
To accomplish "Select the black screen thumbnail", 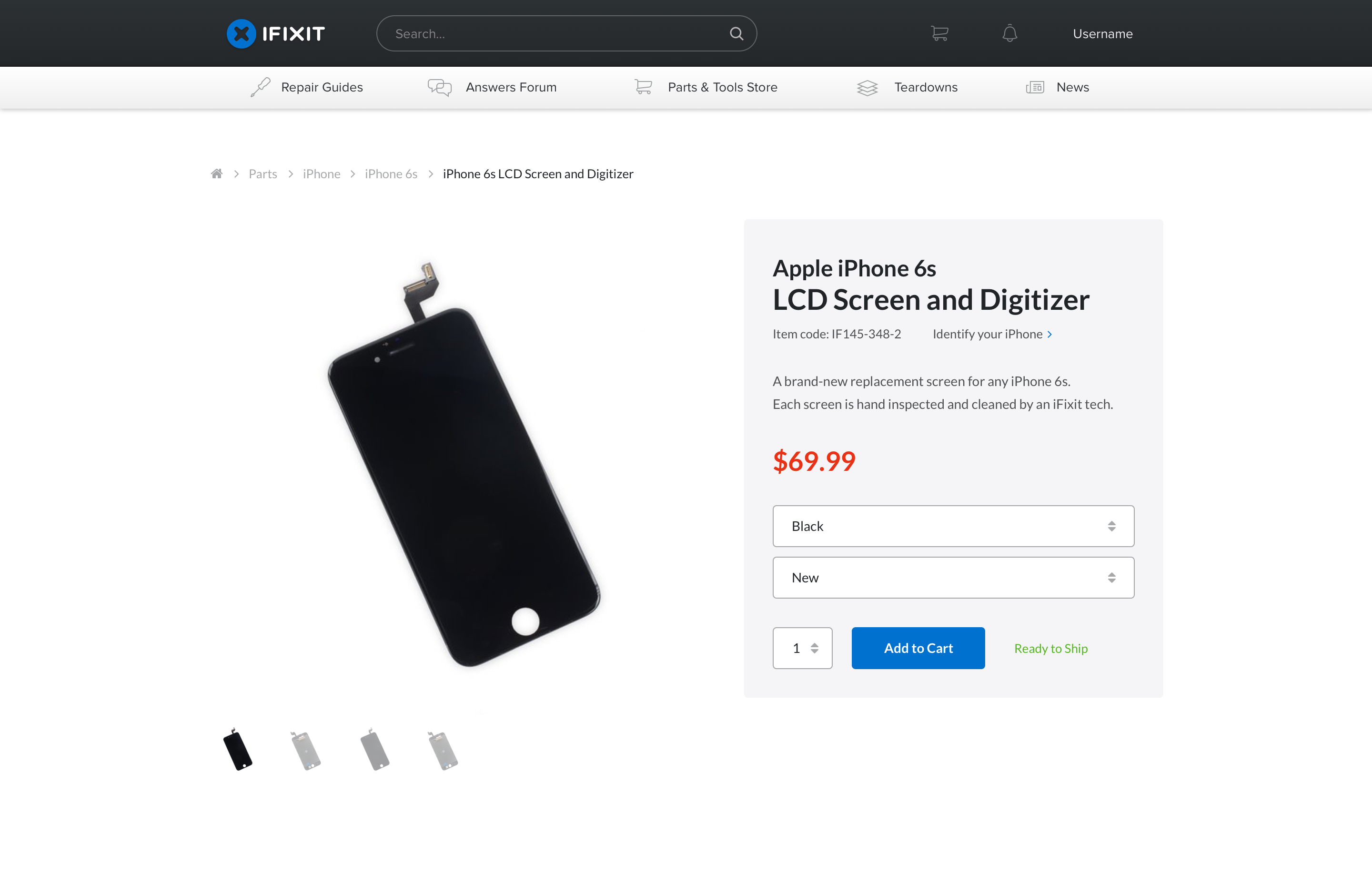I will click(x=238, y=749).
